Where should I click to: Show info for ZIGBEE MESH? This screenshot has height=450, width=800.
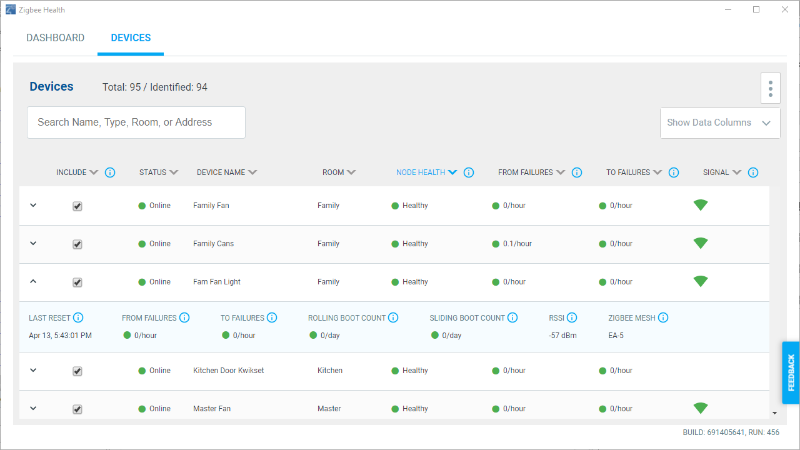[663, 318]
